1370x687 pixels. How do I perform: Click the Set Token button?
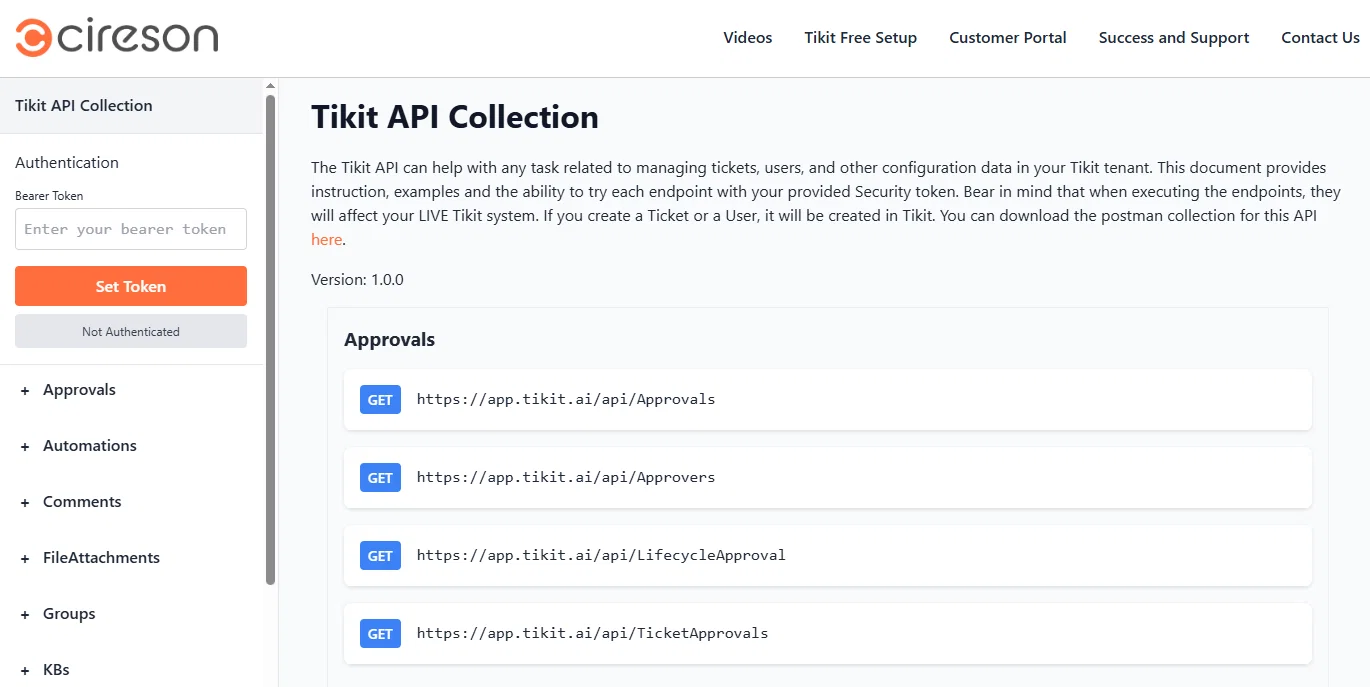(x=131, y=286)
